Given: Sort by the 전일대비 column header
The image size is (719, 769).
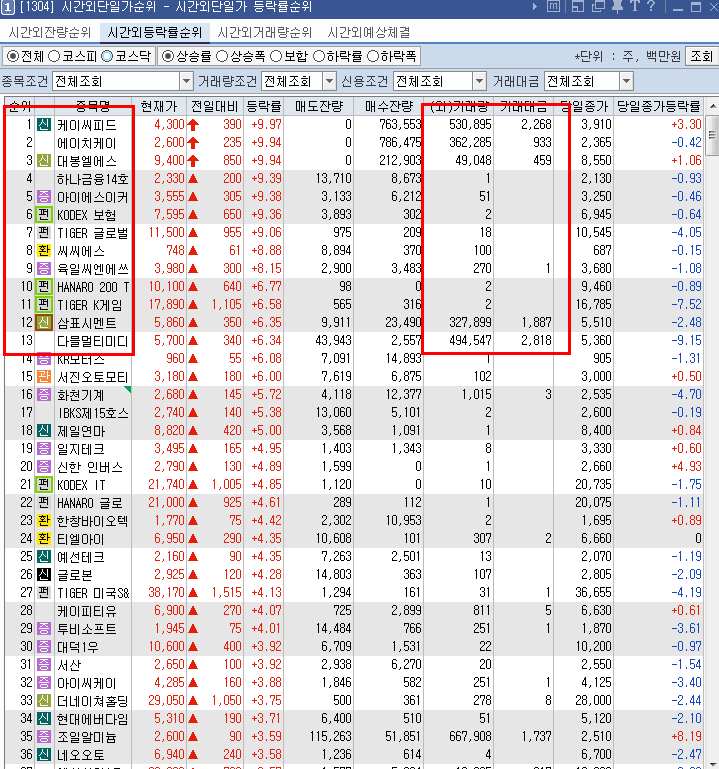Looking at the screenshot, I should [x=214, y=106].
